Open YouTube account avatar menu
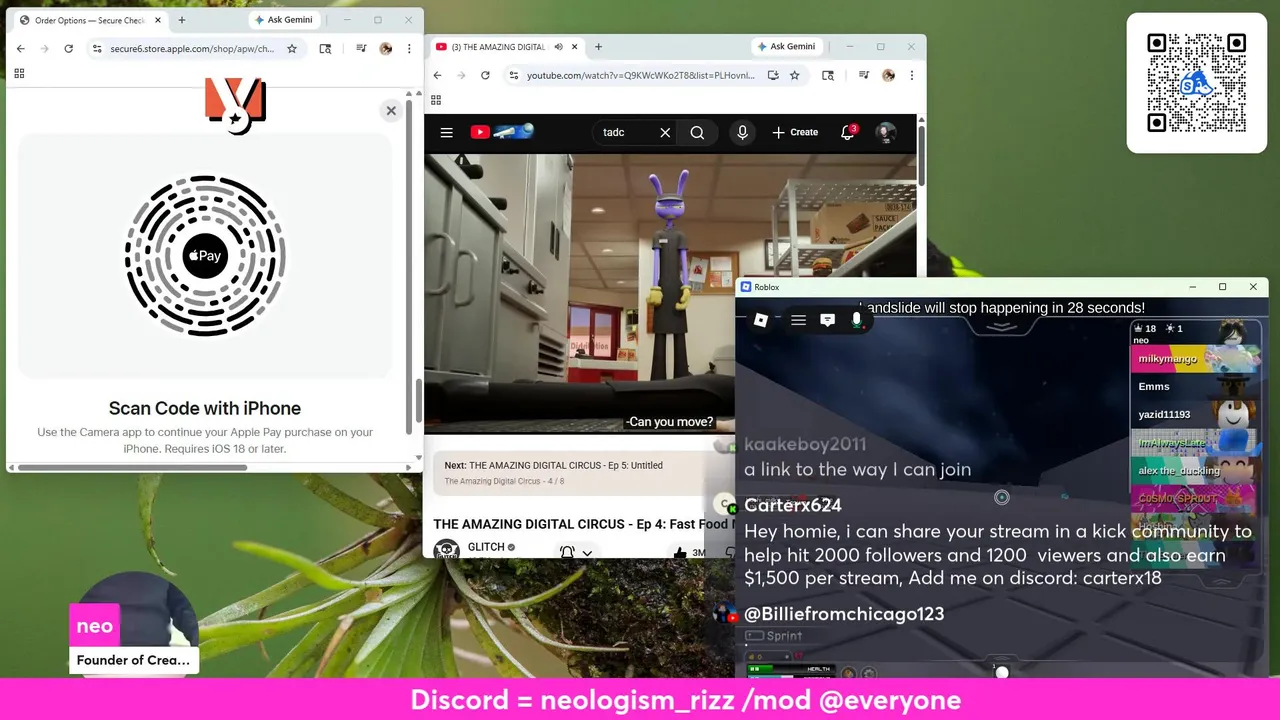This screenshot has width=1280, height=720. click(x=885, y=132)
